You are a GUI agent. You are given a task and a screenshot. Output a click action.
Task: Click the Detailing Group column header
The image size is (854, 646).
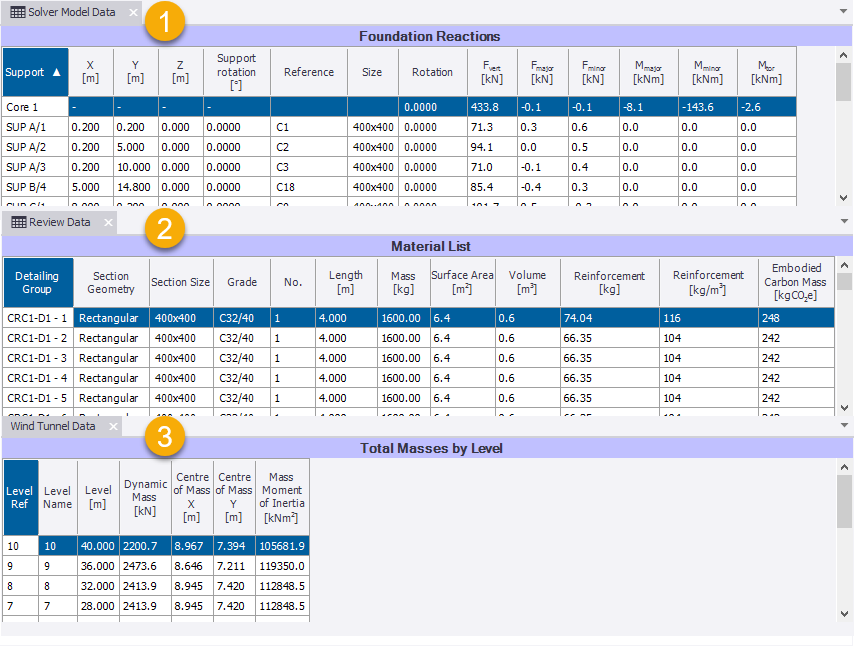(38, 282)
